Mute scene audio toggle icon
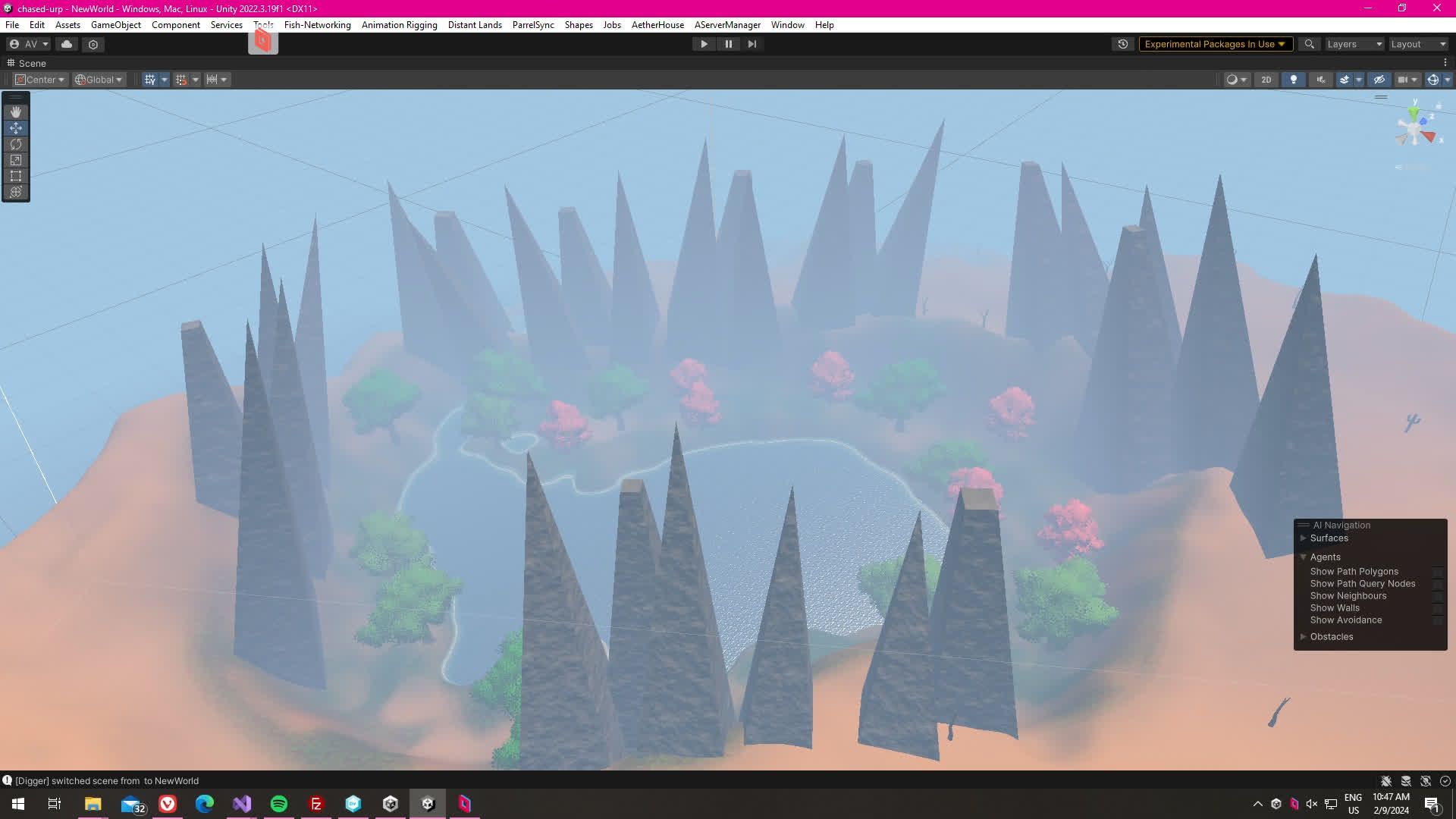 click(x=1321, y=80)
